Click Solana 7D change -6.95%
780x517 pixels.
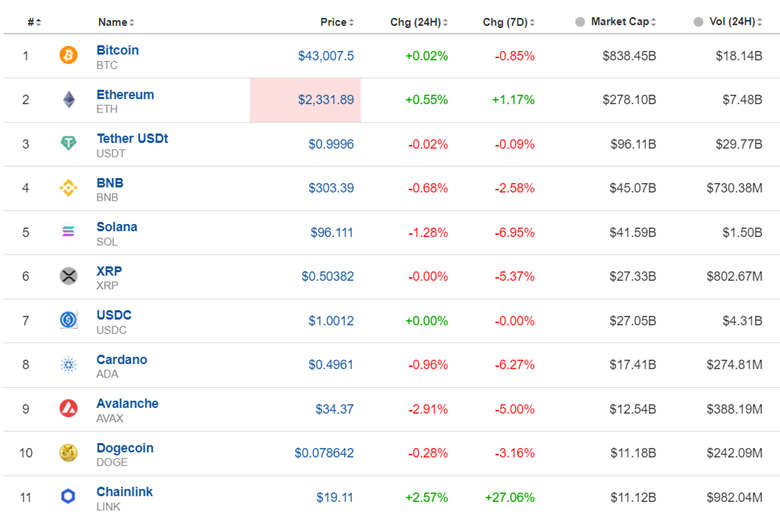point(514,232)
